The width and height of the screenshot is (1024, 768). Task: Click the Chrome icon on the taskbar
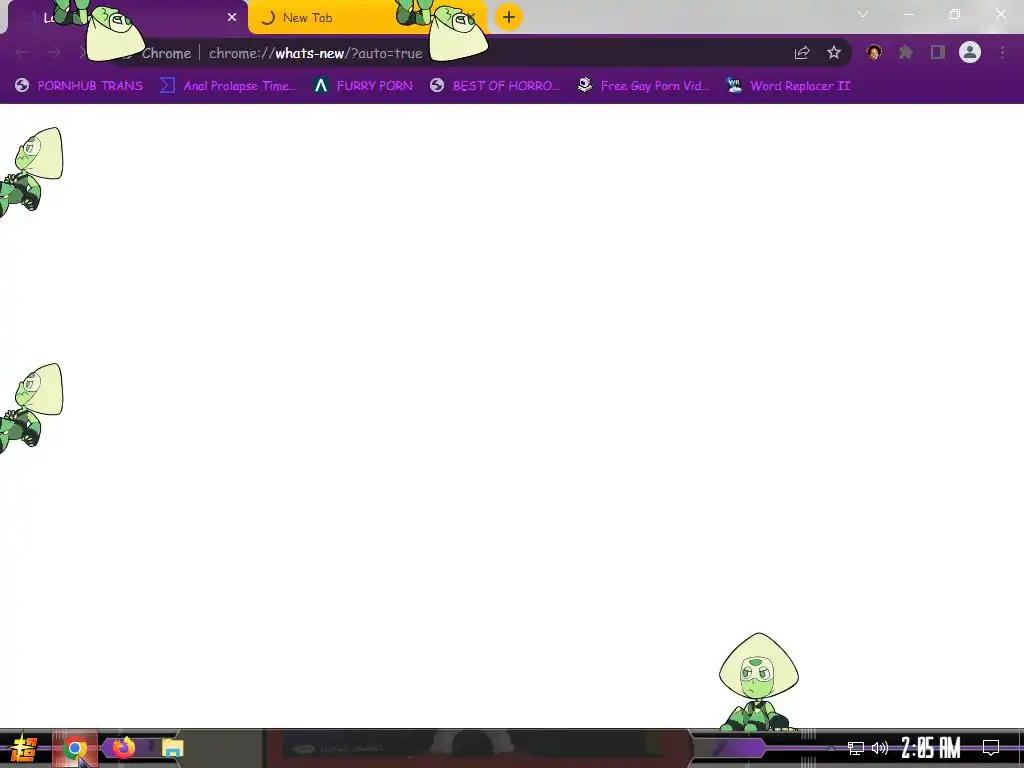74,748
